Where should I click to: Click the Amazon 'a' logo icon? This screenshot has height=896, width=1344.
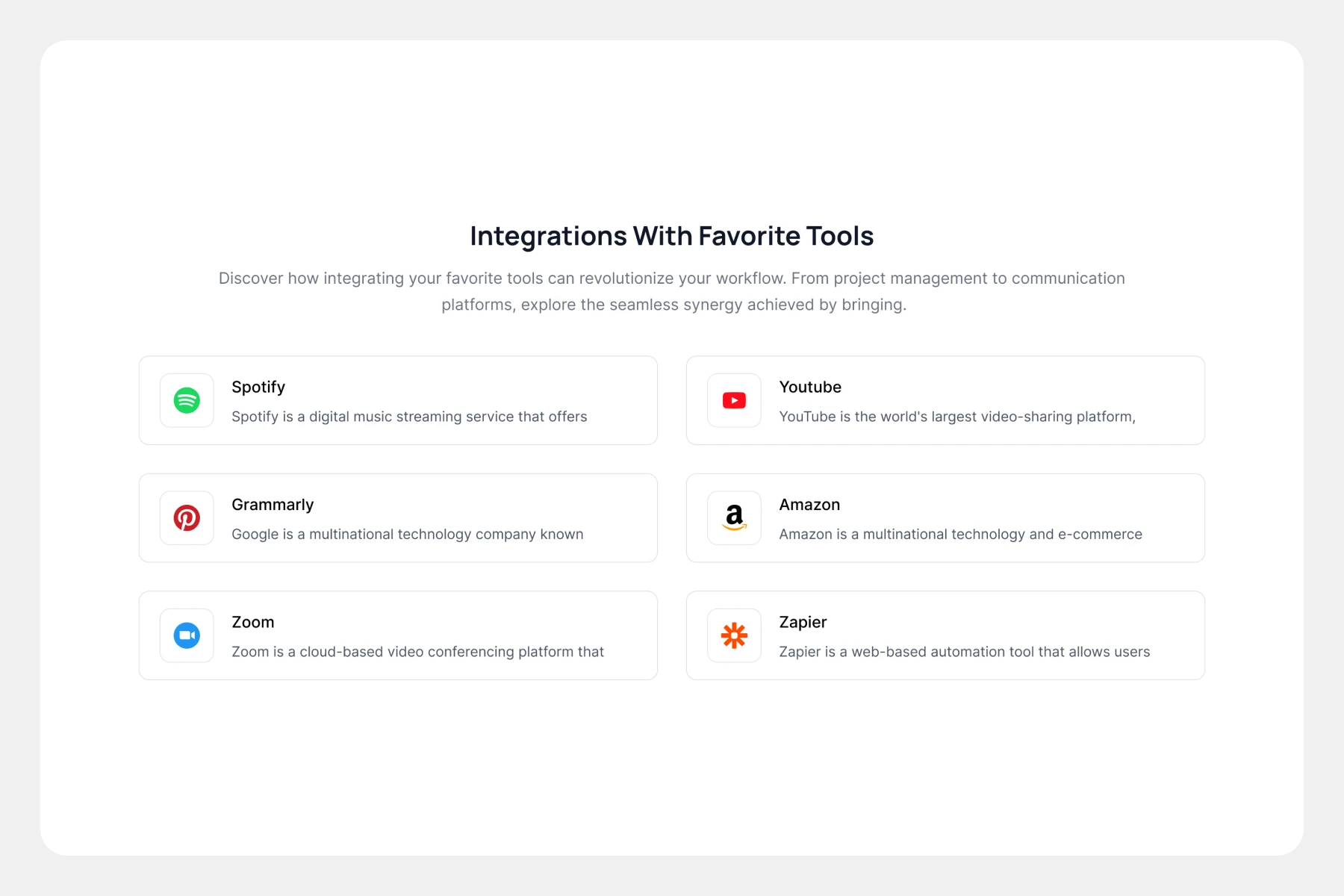[x=734, y=517]
